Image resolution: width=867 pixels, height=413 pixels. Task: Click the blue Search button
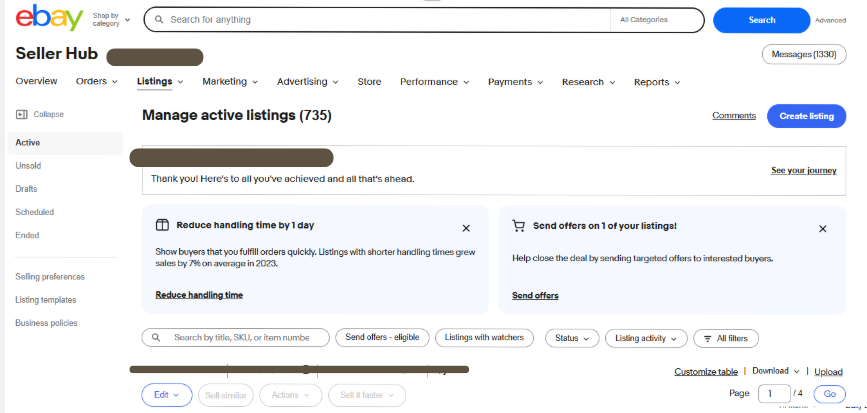pos(761,20)
